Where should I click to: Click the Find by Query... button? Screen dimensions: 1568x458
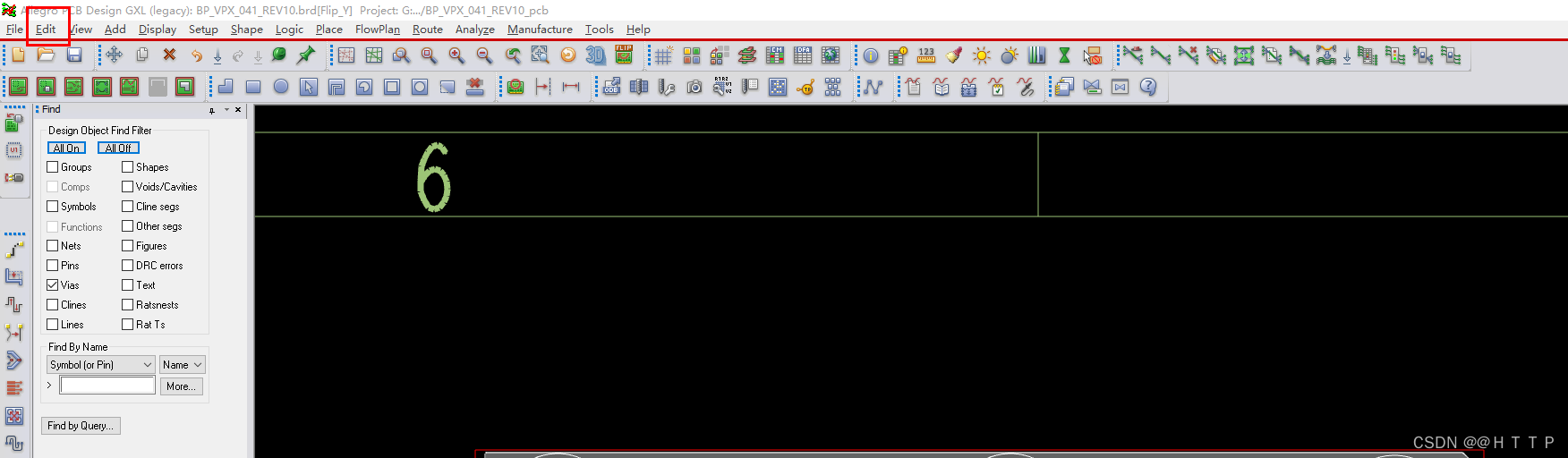click(x=81, y=426)
